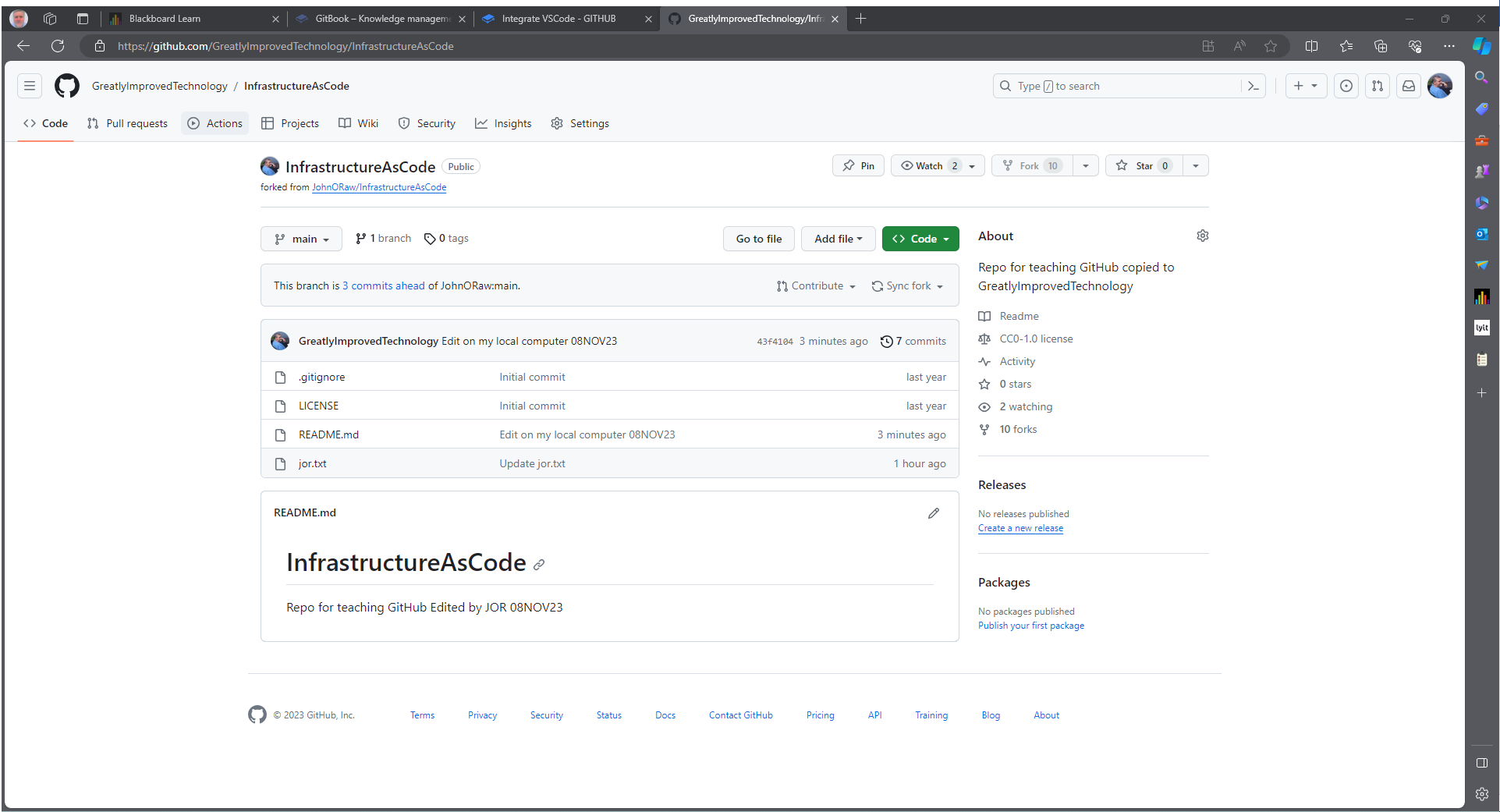Click the GitHub Octocat logo
Screen dimensions: 1500x812
(67, 86)
